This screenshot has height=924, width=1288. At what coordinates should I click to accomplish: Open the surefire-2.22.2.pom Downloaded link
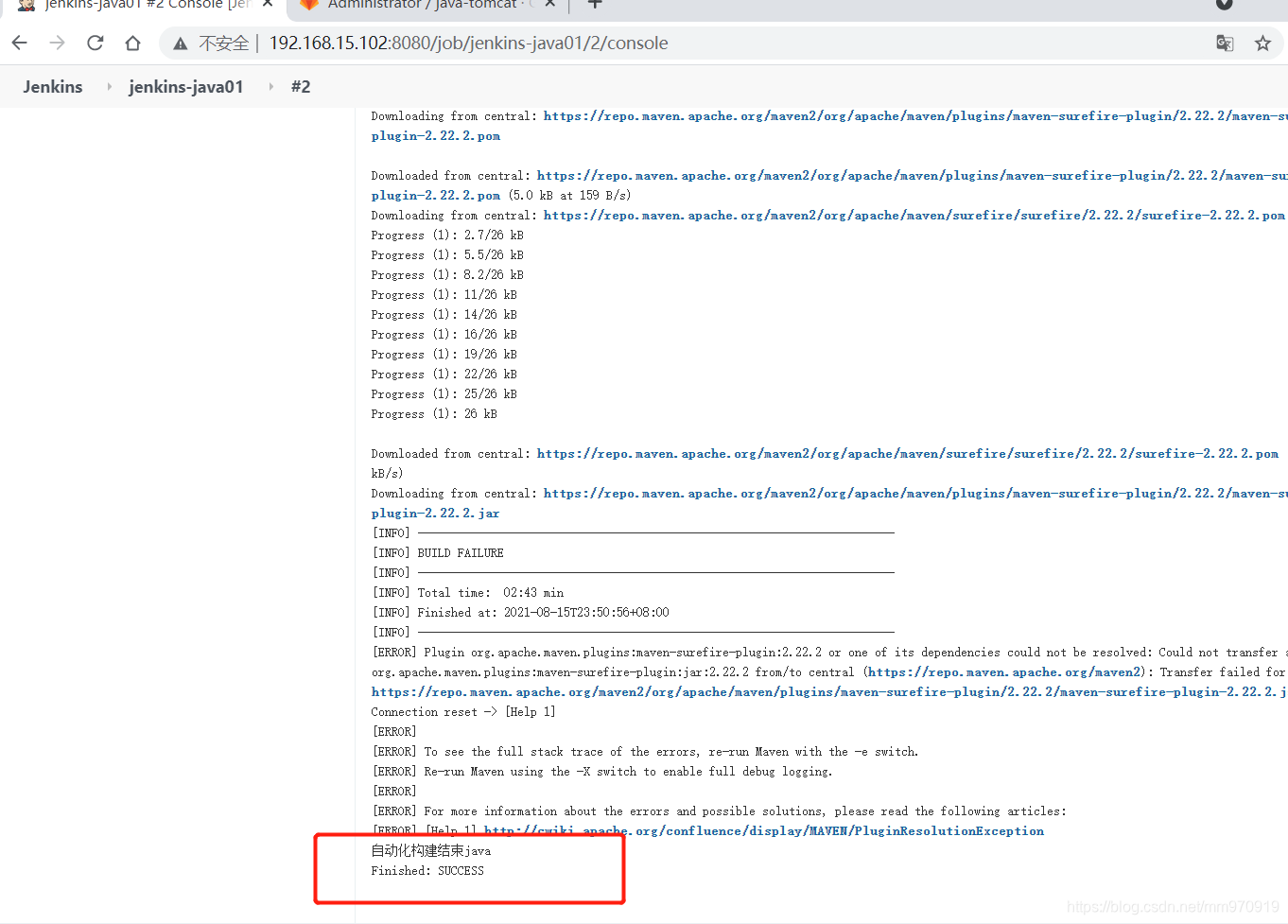coord(908,454)
